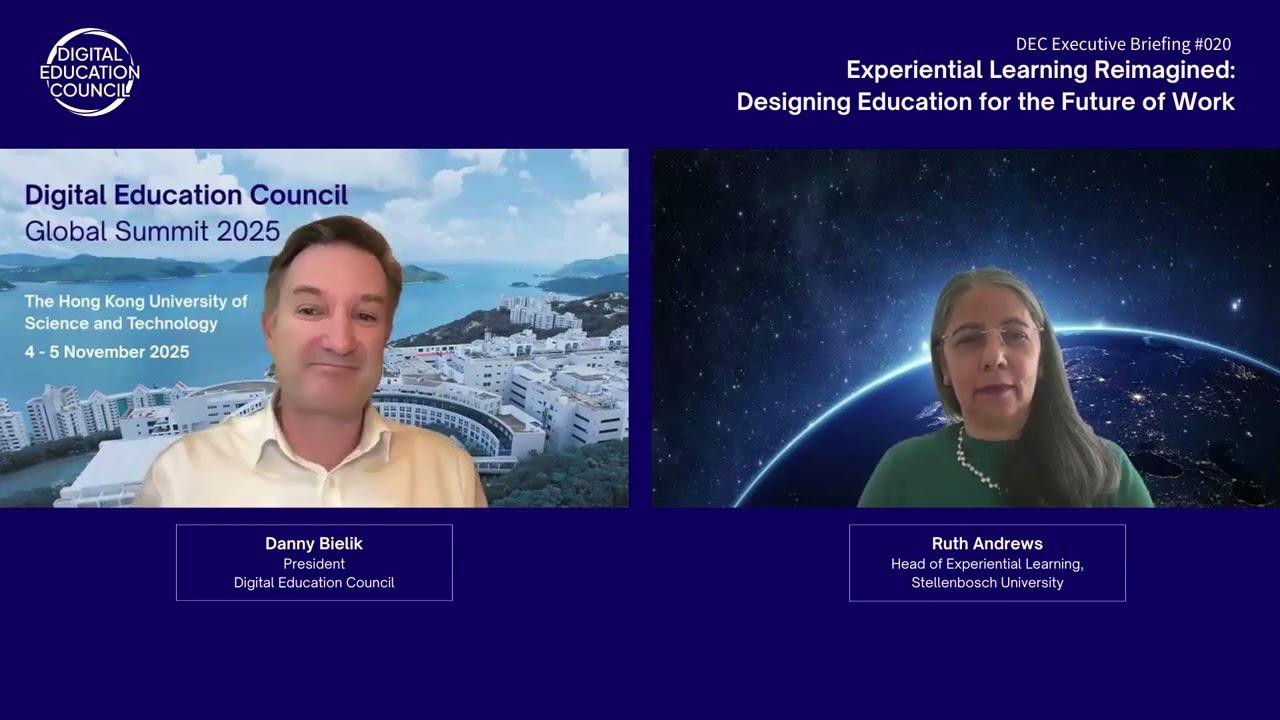This screenshot has height=720, width=1280.
Task: Click 'Science and Technology' line
Action: [x=121, y=324]
